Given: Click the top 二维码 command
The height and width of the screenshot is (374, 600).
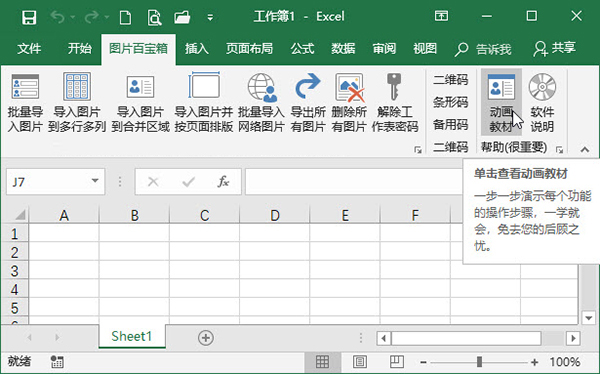Looking at the screenshot, I should [x=450, y=80].
